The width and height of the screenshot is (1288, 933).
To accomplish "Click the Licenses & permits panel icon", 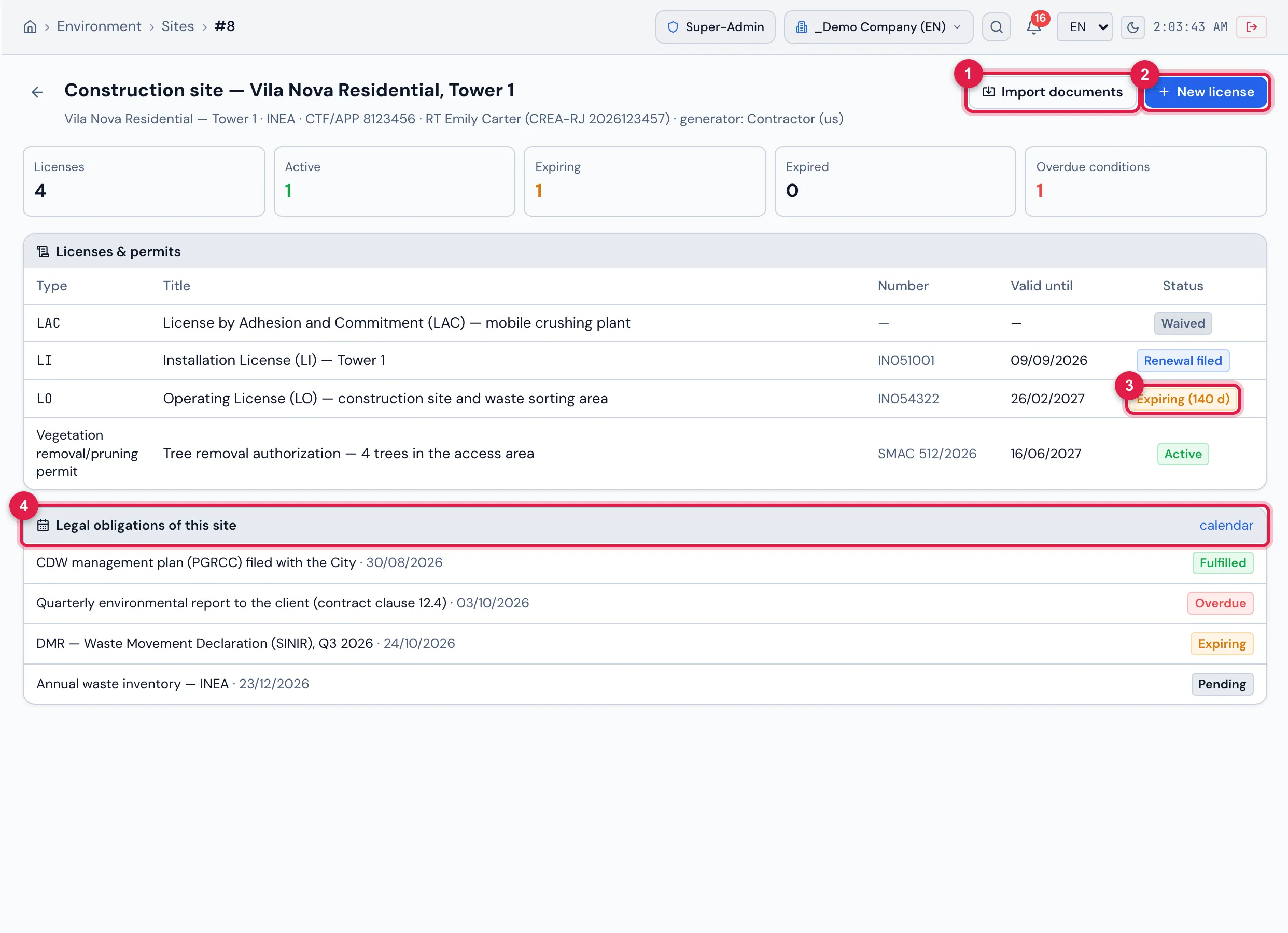I will pyautogui.click(x=43, y=251).
